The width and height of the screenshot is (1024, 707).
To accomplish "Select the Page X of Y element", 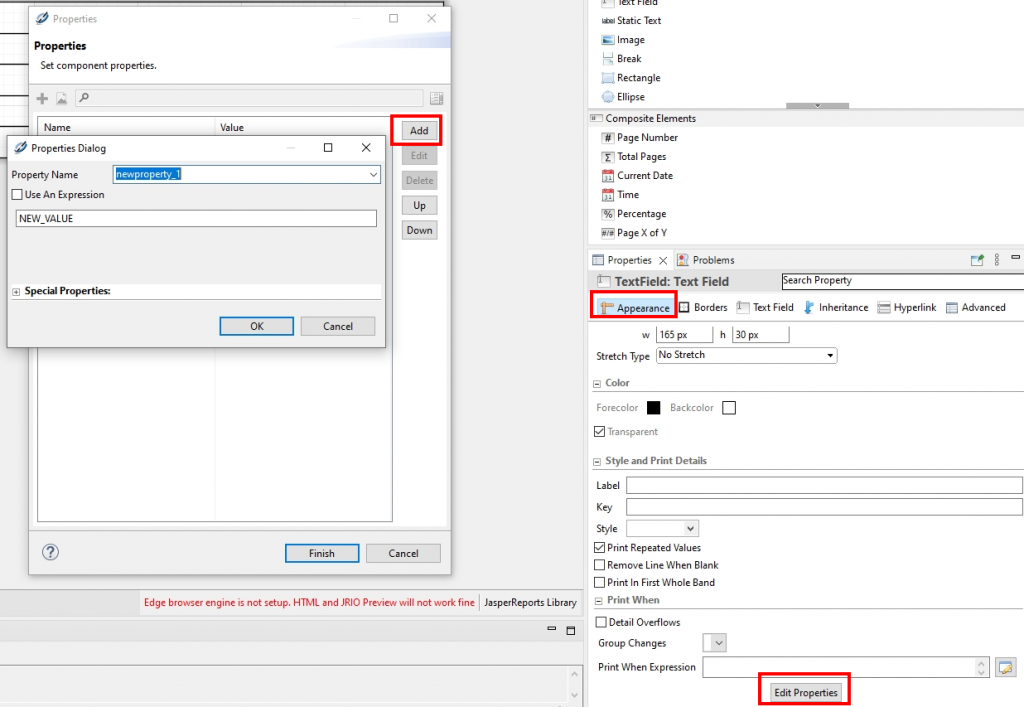I will coord(634,232).
